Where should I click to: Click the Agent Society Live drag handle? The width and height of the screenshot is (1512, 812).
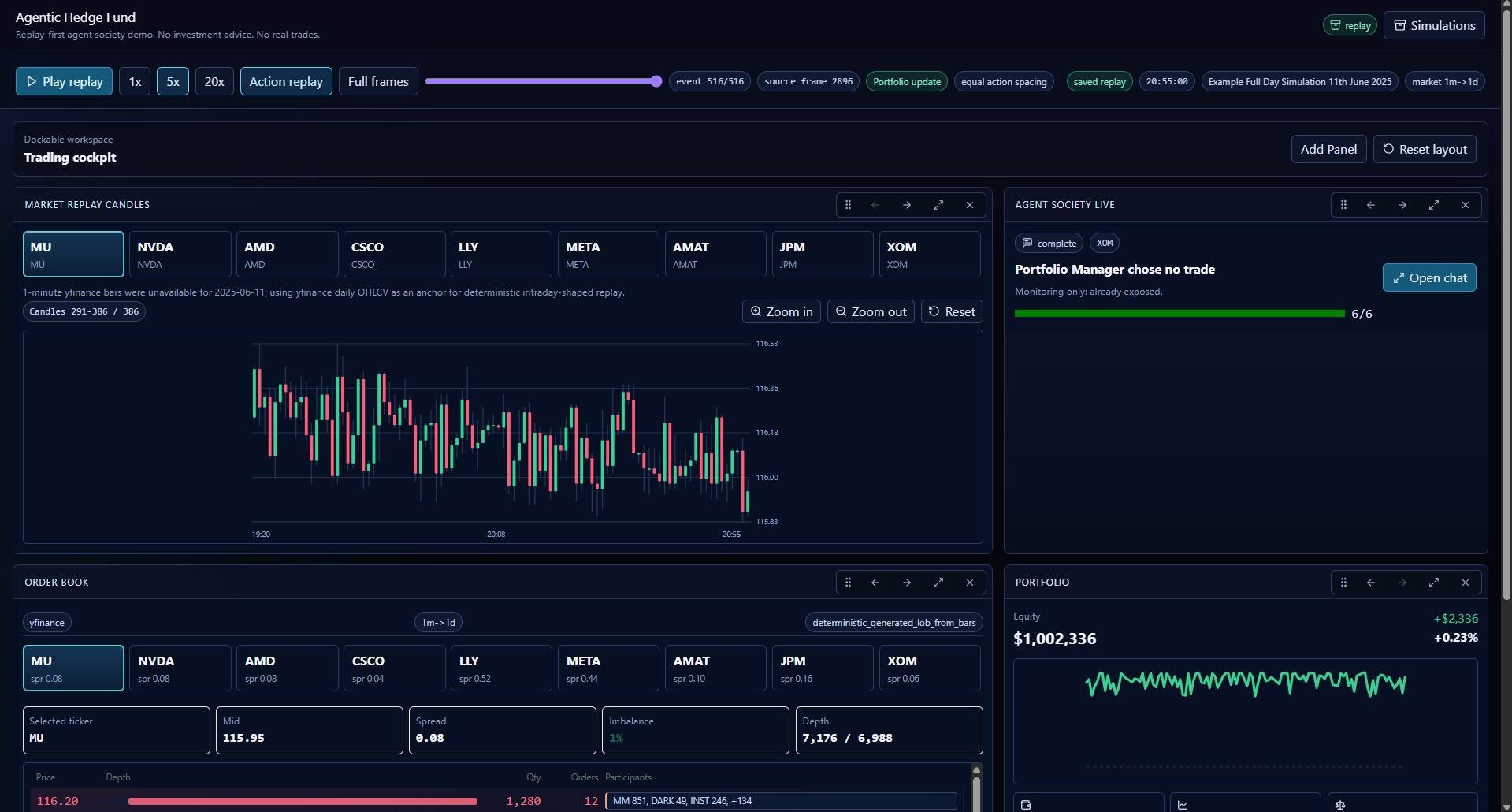1343,205
